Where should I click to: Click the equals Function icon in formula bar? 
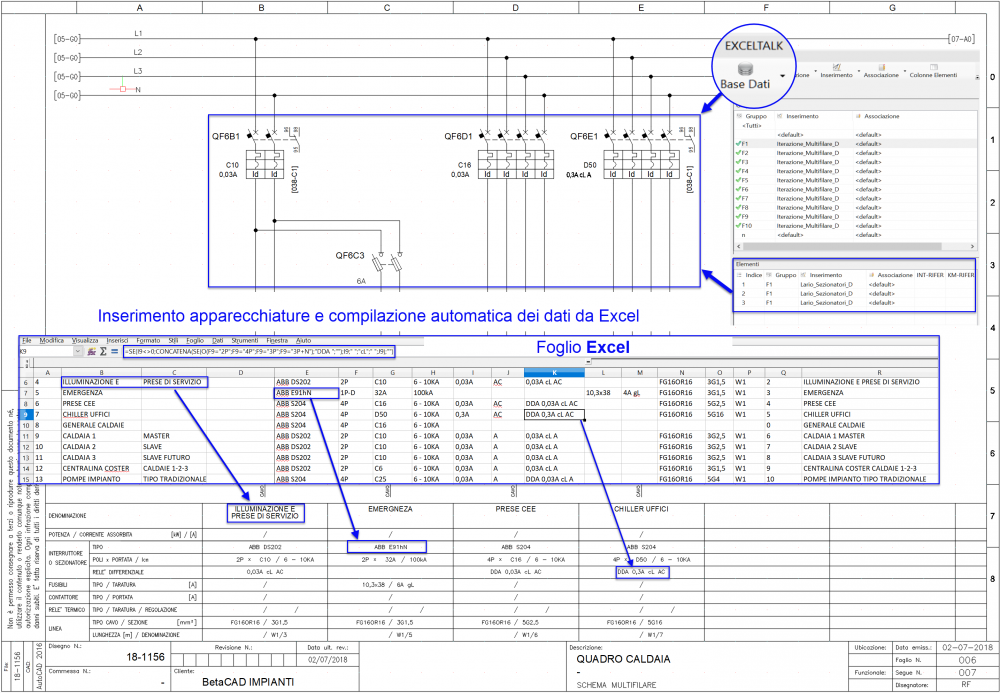[114, 351]
